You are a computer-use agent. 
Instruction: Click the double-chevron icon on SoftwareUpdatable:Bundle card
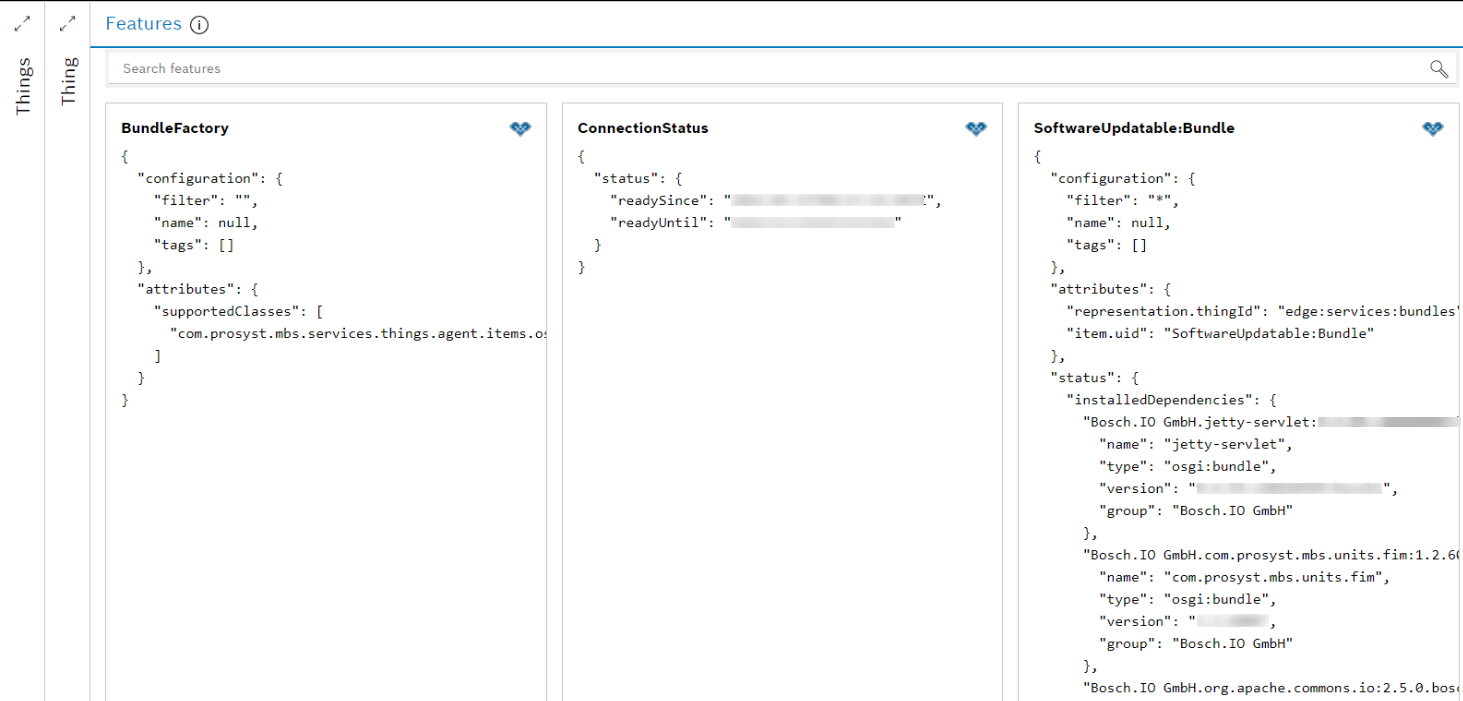(x=1432, y=128)
